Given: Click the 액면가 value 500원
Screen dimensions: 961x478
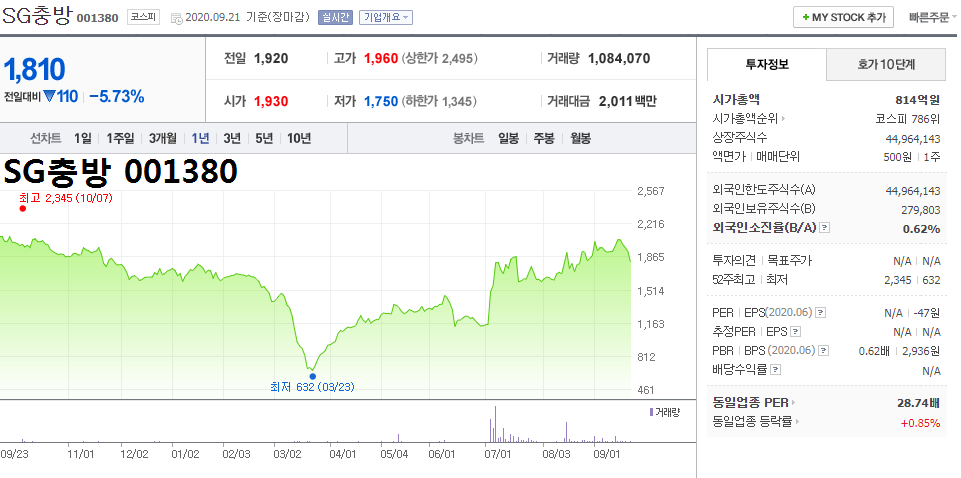Looking at the screenshot, I should (x=897, y=157).
